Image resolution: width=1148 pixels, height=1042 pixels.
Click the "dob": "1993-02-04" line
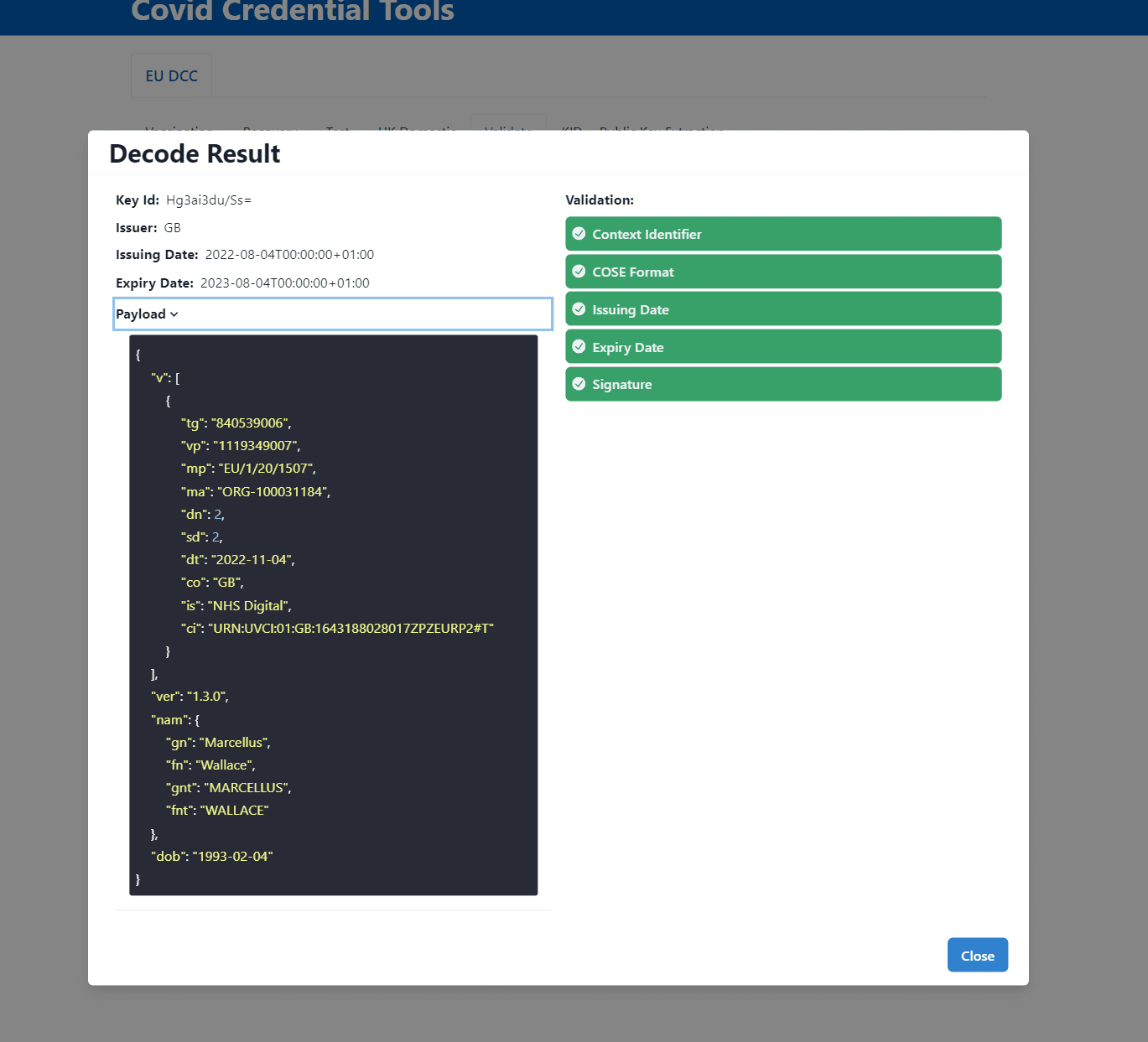tap(212, 857)
